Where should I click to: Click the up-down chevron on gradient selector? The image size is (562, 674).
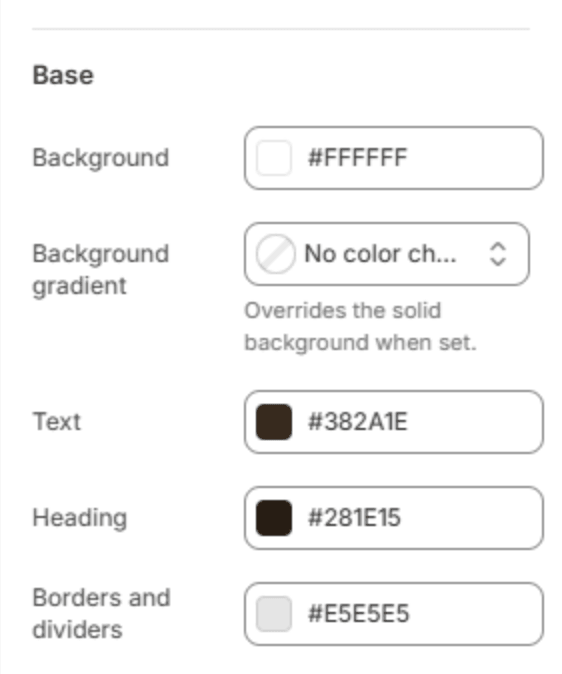[x=498, y=254]
